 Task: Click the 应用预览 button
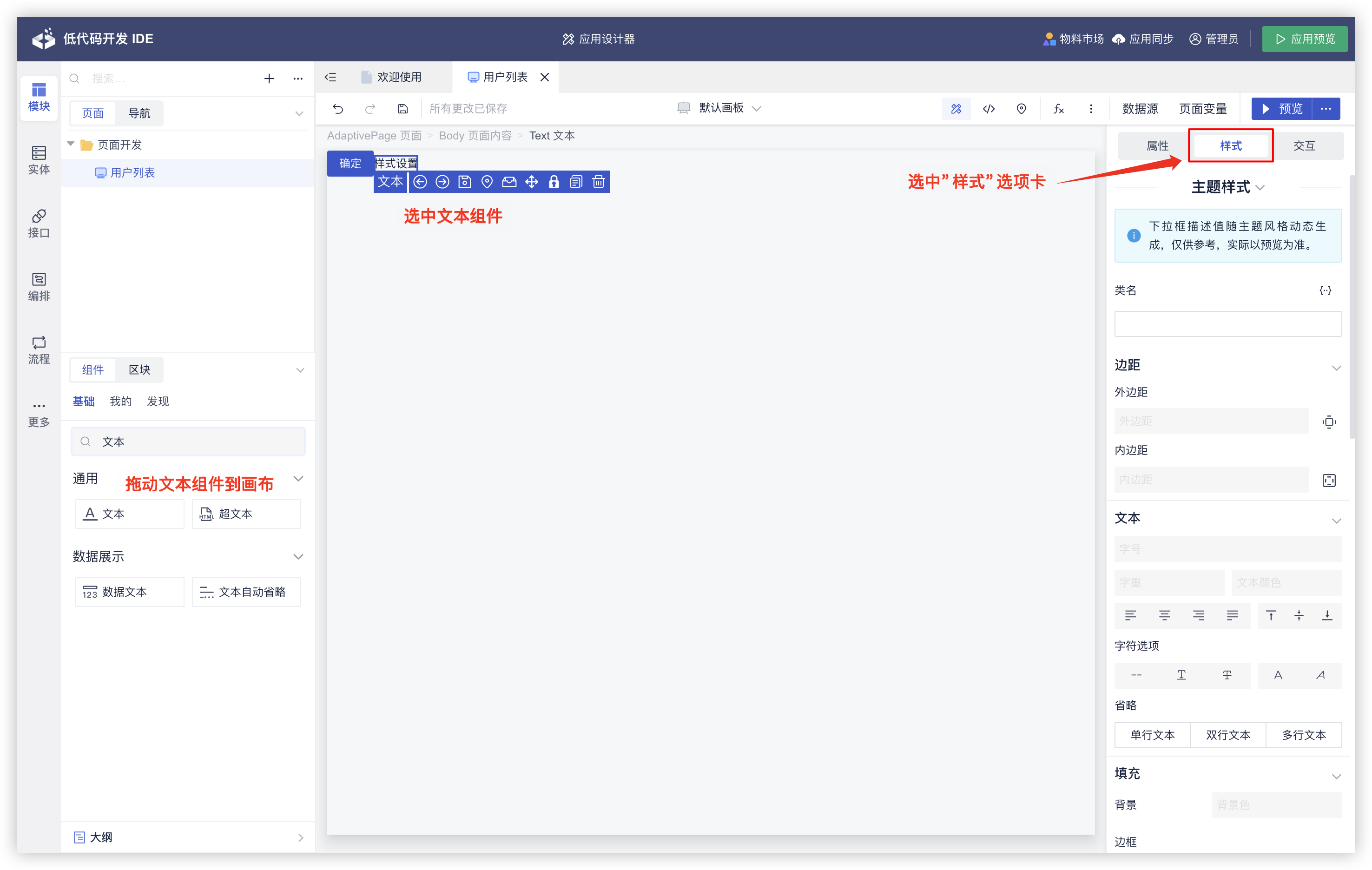(1304, 39)
